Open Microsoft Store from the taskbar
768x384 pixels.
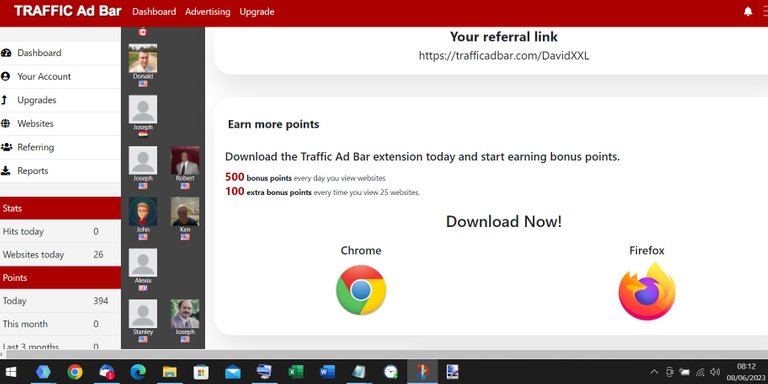tap(201, 372)
